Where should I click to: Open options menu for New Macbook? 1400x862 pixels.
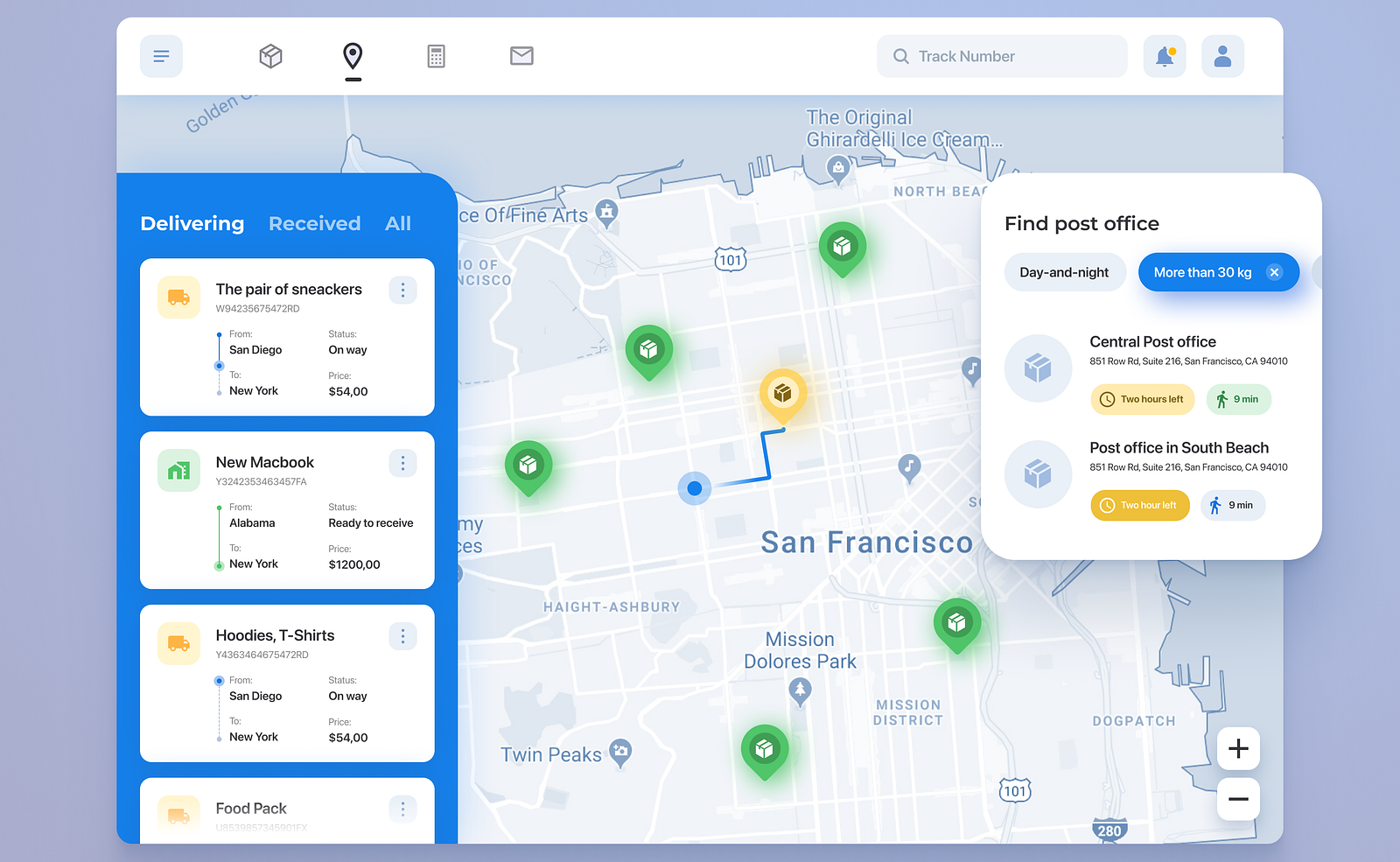[x=402, y=463]
